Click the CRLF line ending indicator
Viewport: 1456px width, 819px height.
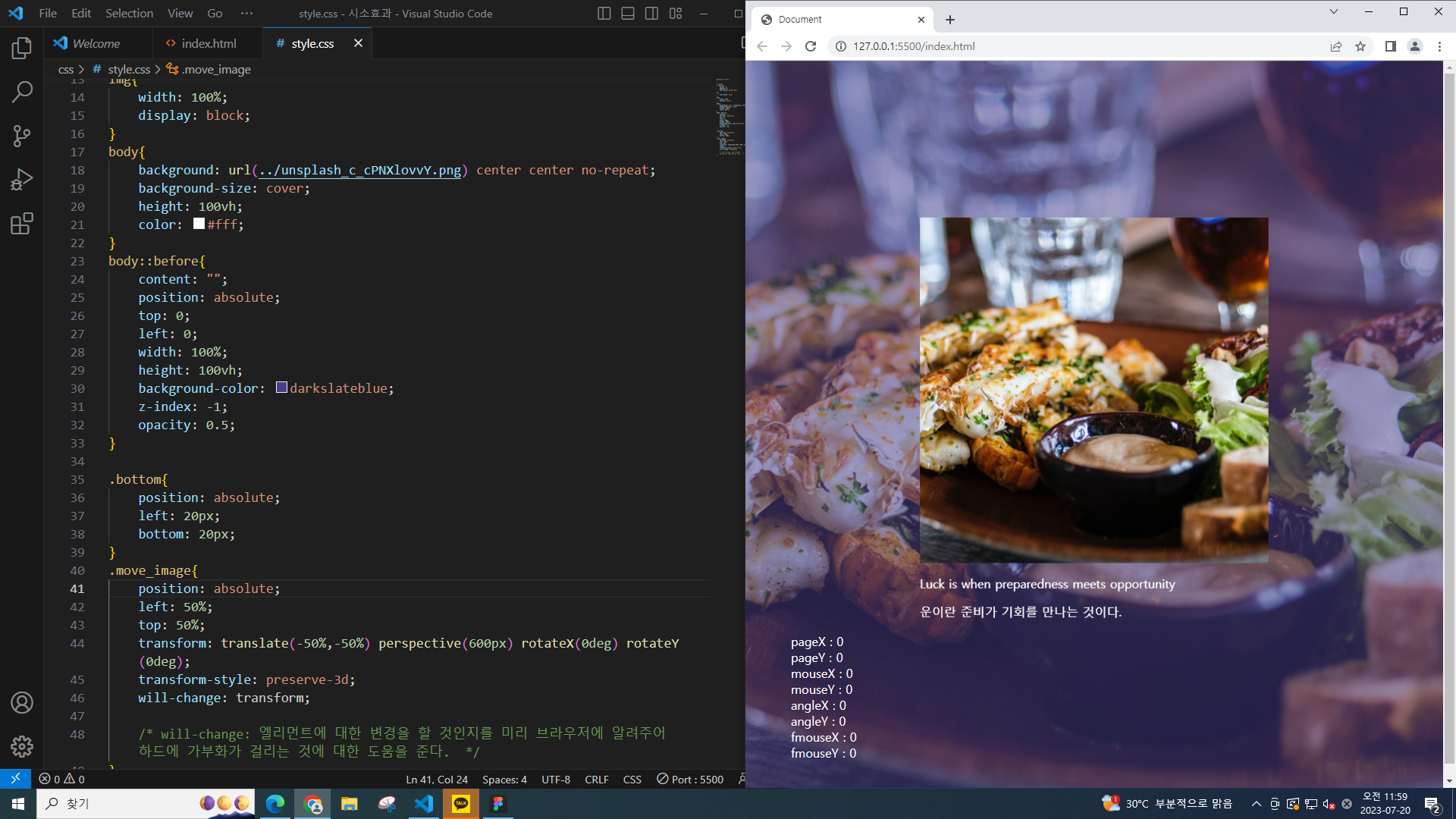point(596,780)
